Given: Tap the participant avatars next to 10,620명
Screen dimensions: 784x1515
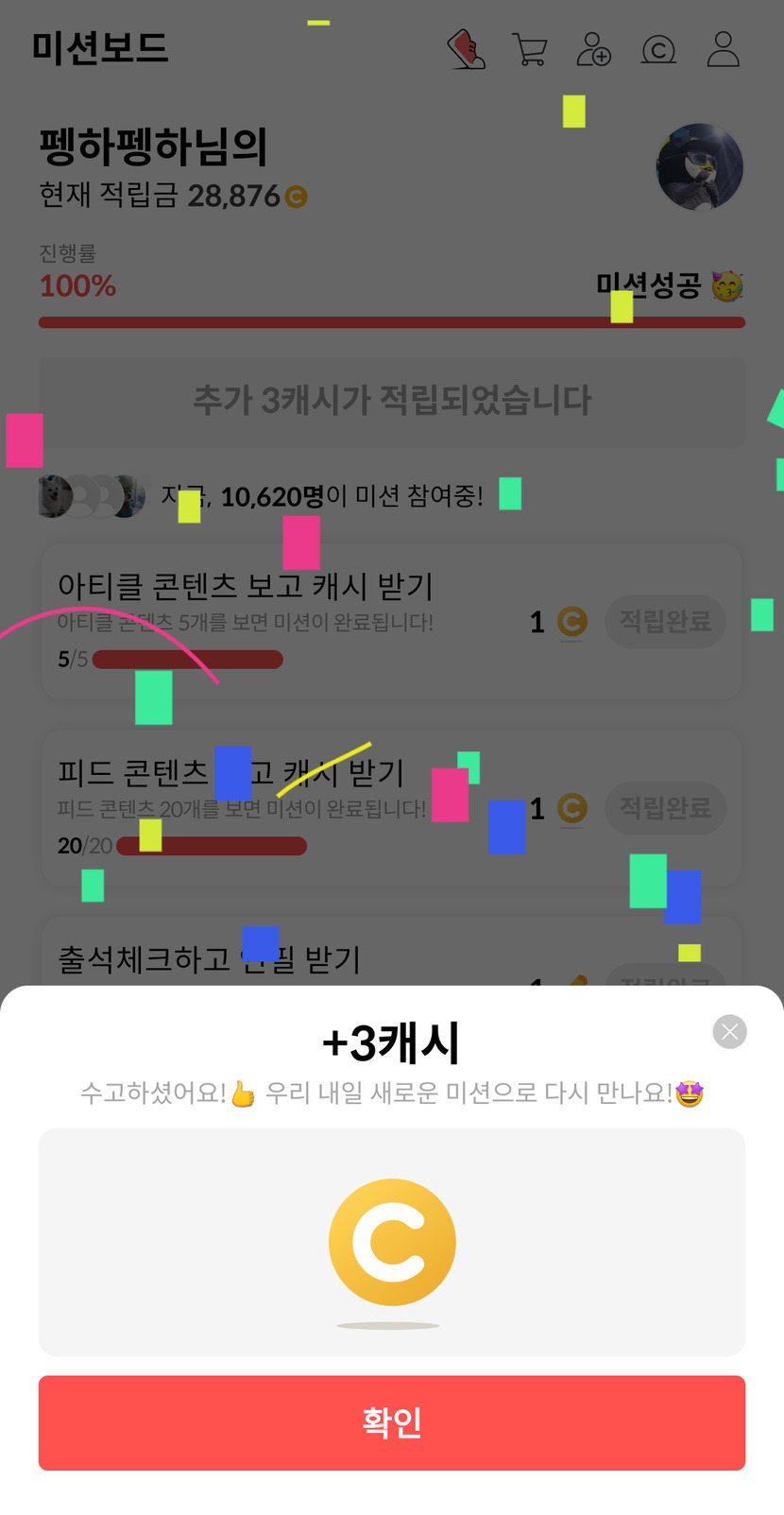Looking at the screenshot, I should [93, 495].
